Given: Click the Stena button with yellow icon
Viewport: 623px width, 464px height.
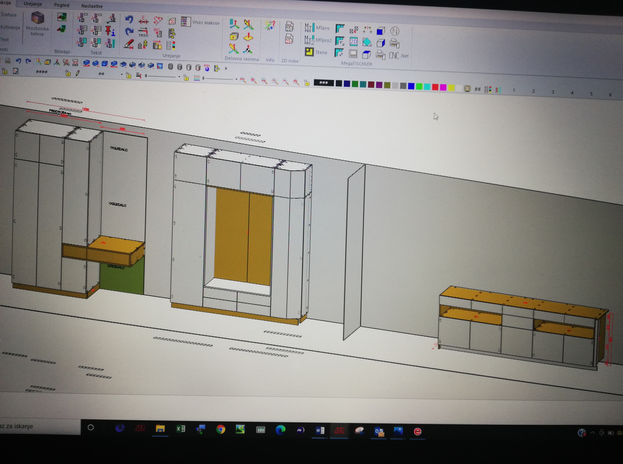Looking at the screenshot, I should point(316,52).
